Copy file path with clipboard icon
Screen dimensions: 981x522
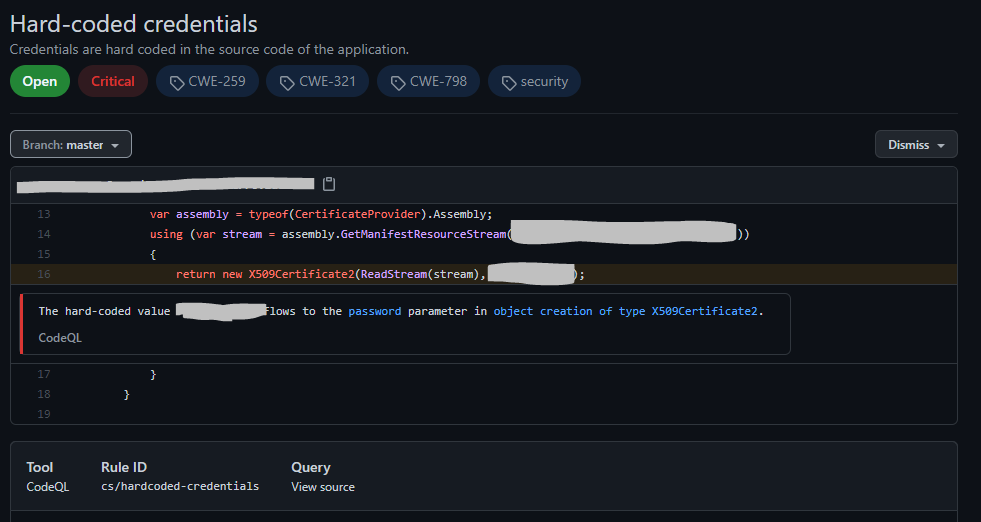[328, 184]
